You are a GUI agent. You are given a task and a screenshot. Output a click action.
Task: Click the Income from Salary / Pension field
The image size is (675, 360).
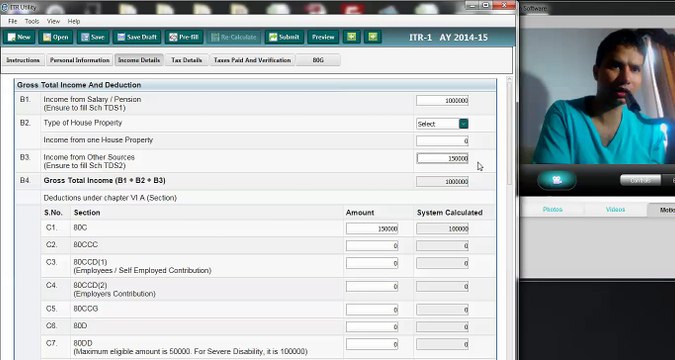click(x=442, y=100)
